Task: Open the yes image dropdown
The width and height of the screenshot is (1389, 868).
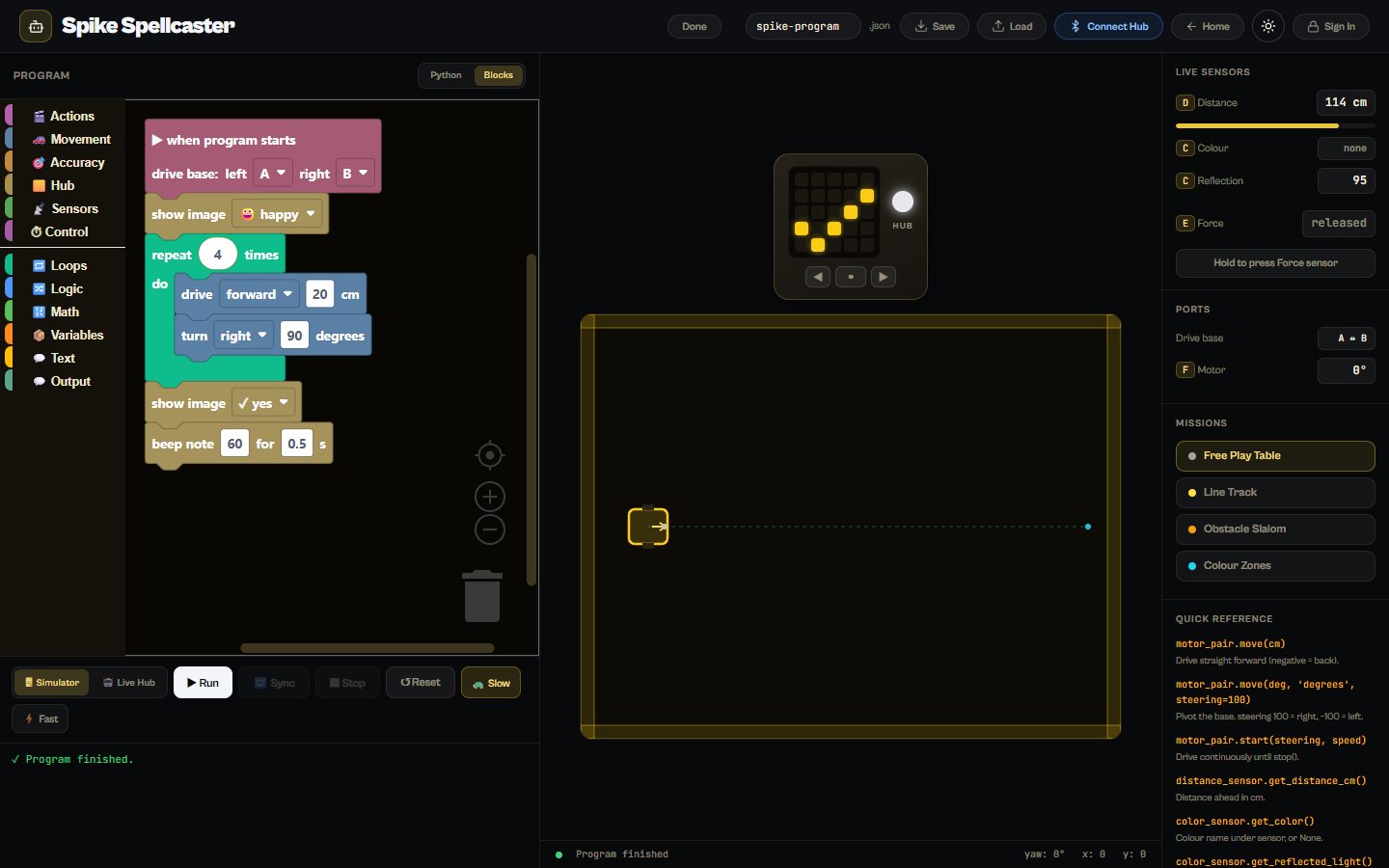Action: pyautogui.click(x=263, y=403)
